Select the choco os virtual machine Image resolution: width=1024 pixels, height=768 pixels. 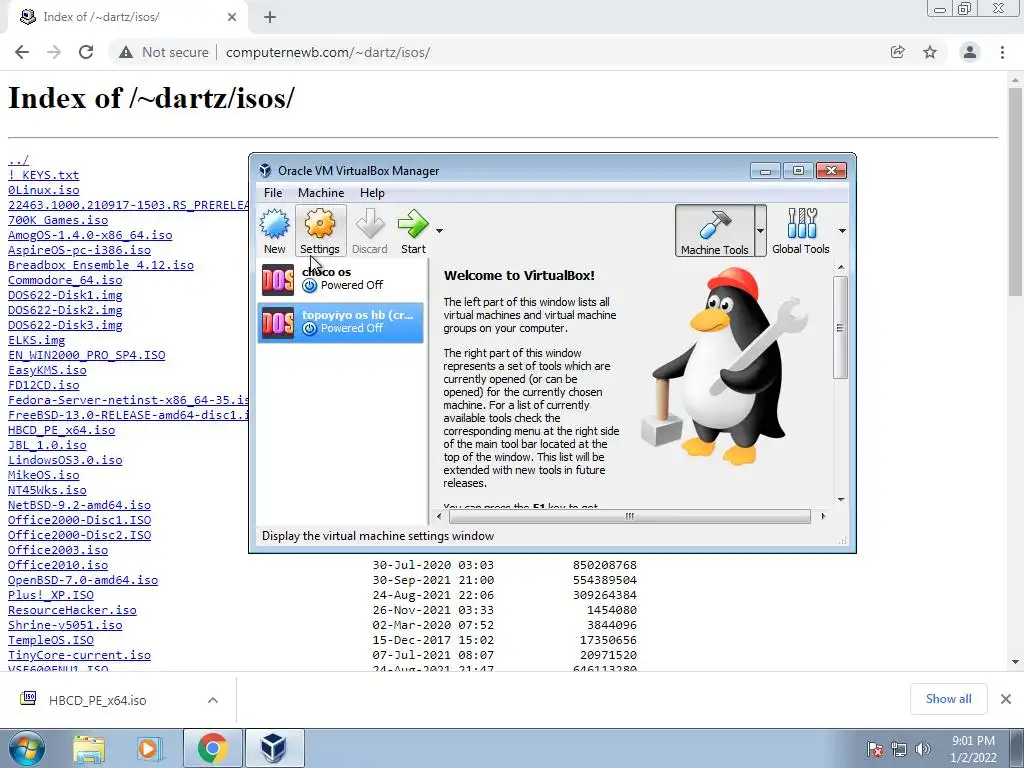click(340, 280)
